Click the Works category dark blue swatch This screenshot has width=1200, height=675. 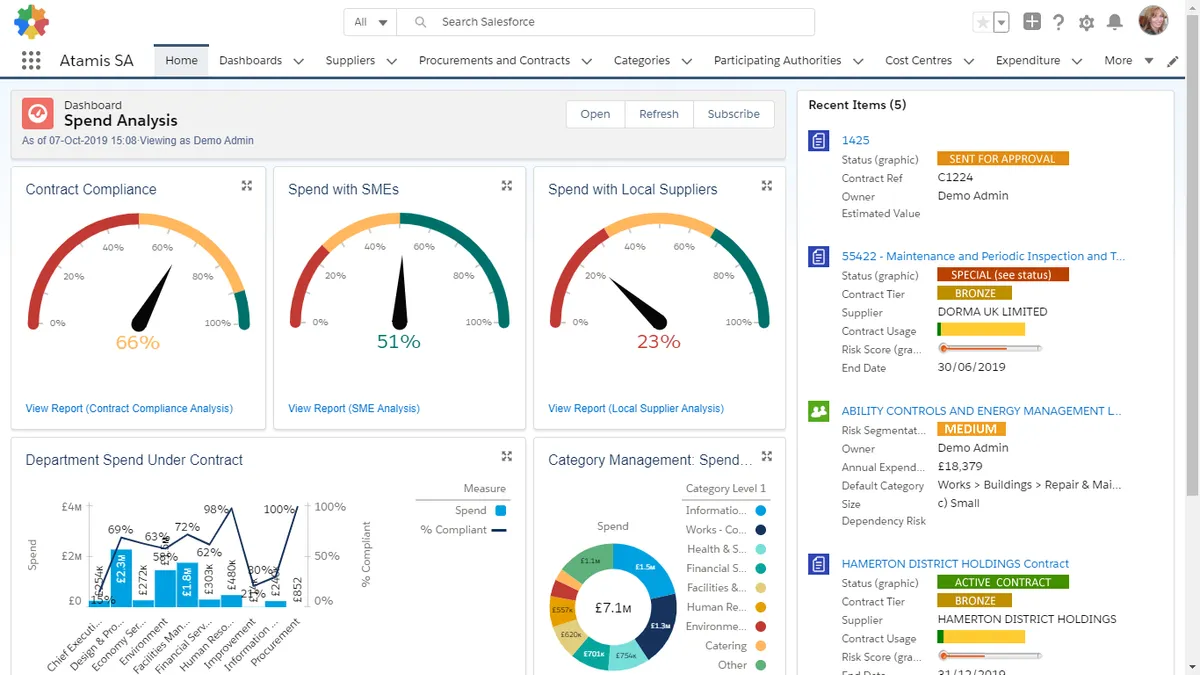point(761,530)
